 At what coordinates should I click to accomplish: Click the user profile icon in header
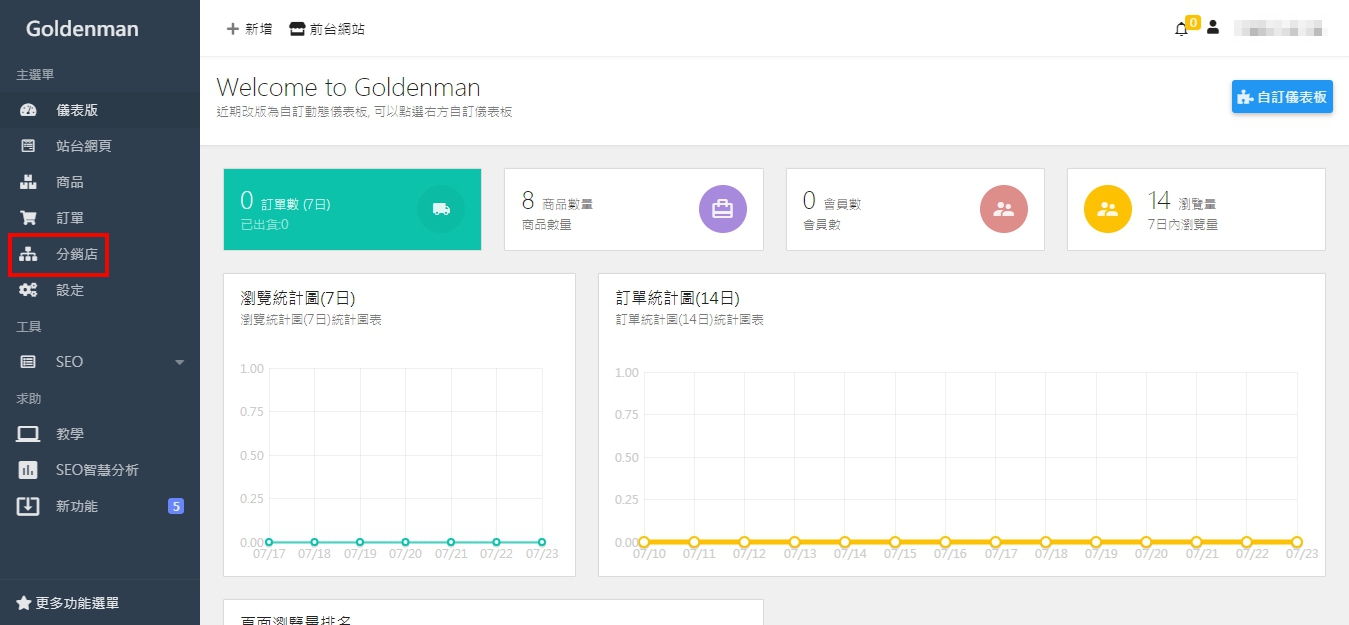tap(1213, 28)
